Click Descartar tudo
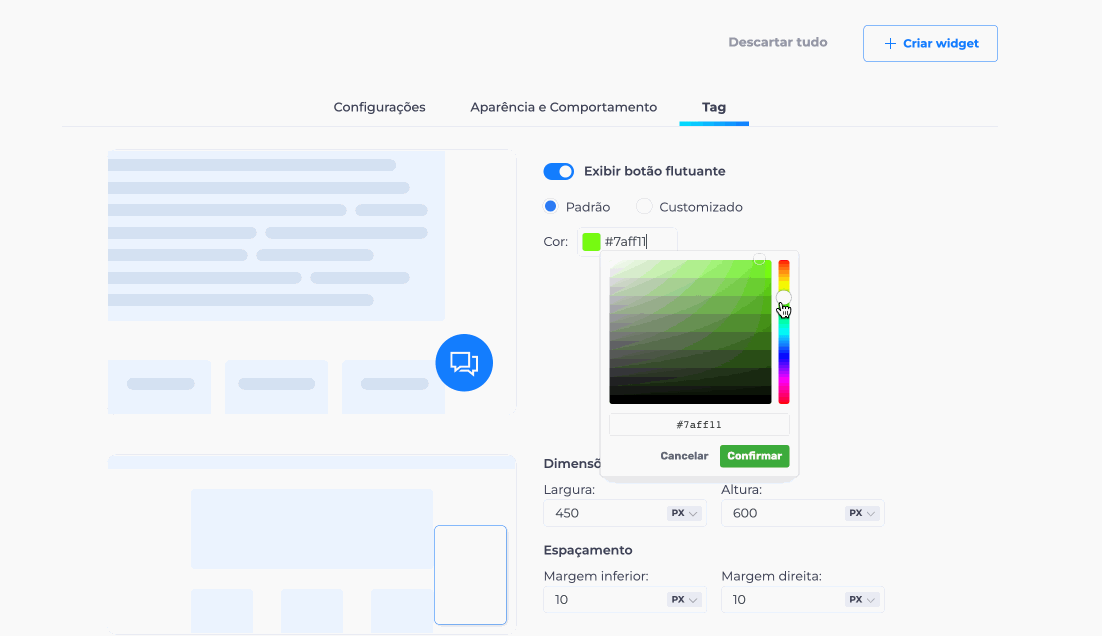Viewport: 1102px width, 636px height. (x=777, y=42)
